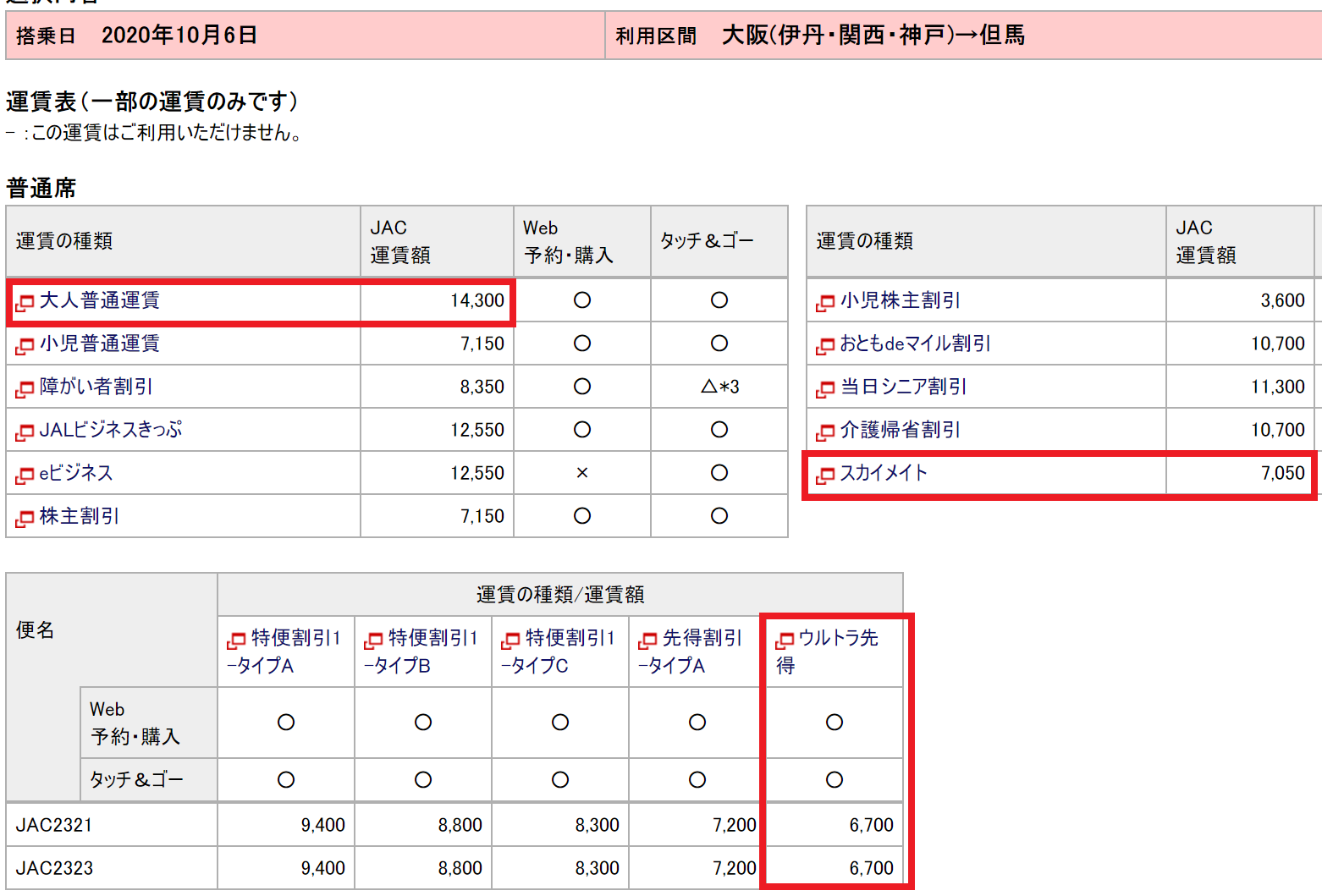
Task: Click the JAC2321 flight name cell
Action: click(x=54, y=825)
